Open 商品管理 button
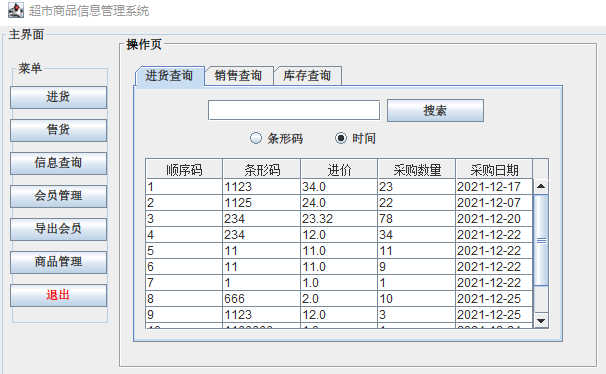 coord(58,262)
